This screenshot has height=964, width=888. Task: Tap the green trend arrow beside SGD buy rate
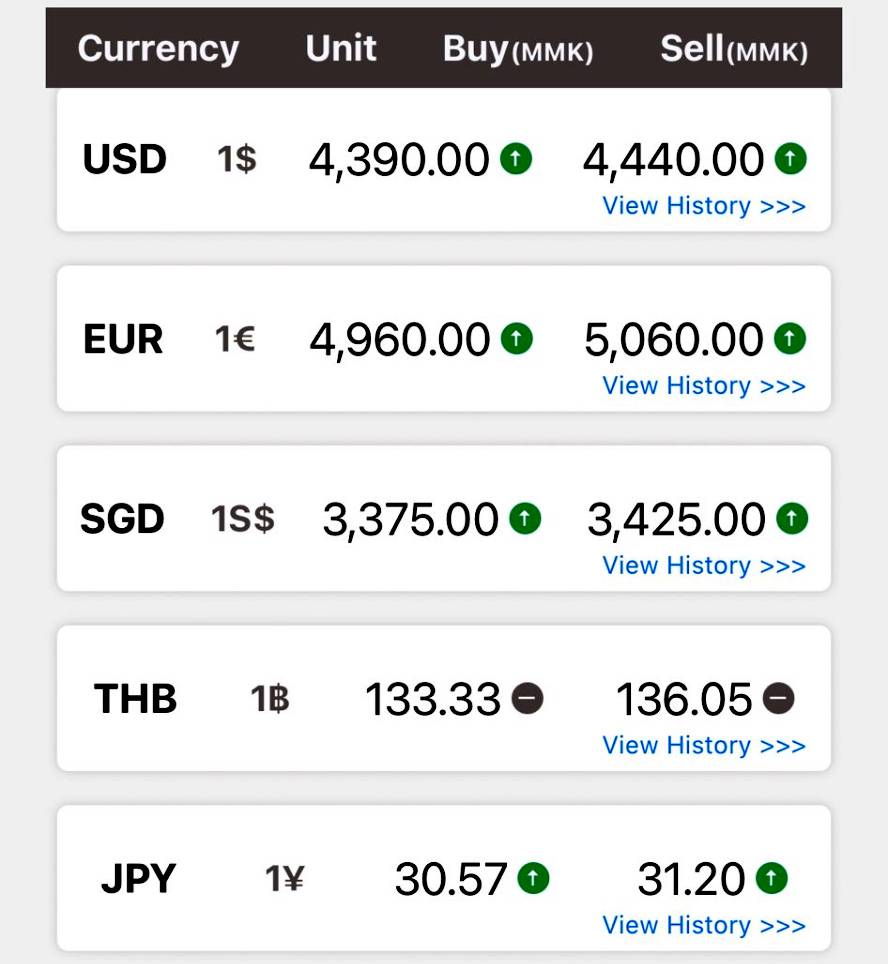(x=524, y=518)
